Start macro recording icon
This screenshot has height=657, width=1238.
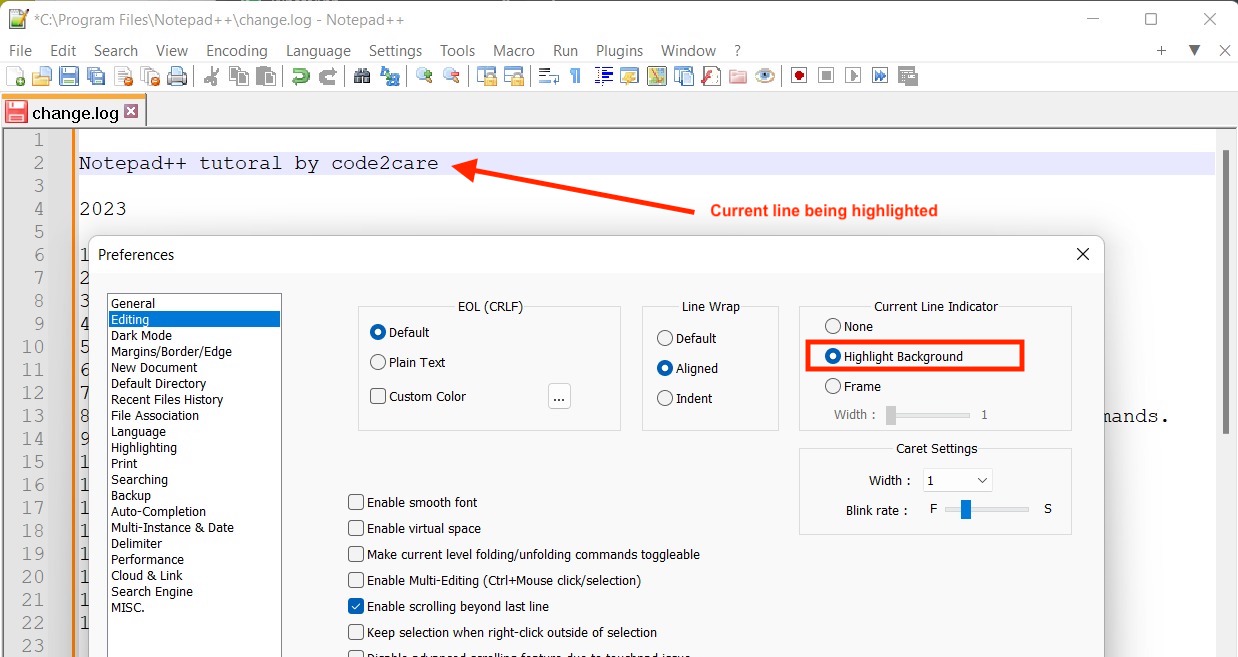(x=798, y=75)
